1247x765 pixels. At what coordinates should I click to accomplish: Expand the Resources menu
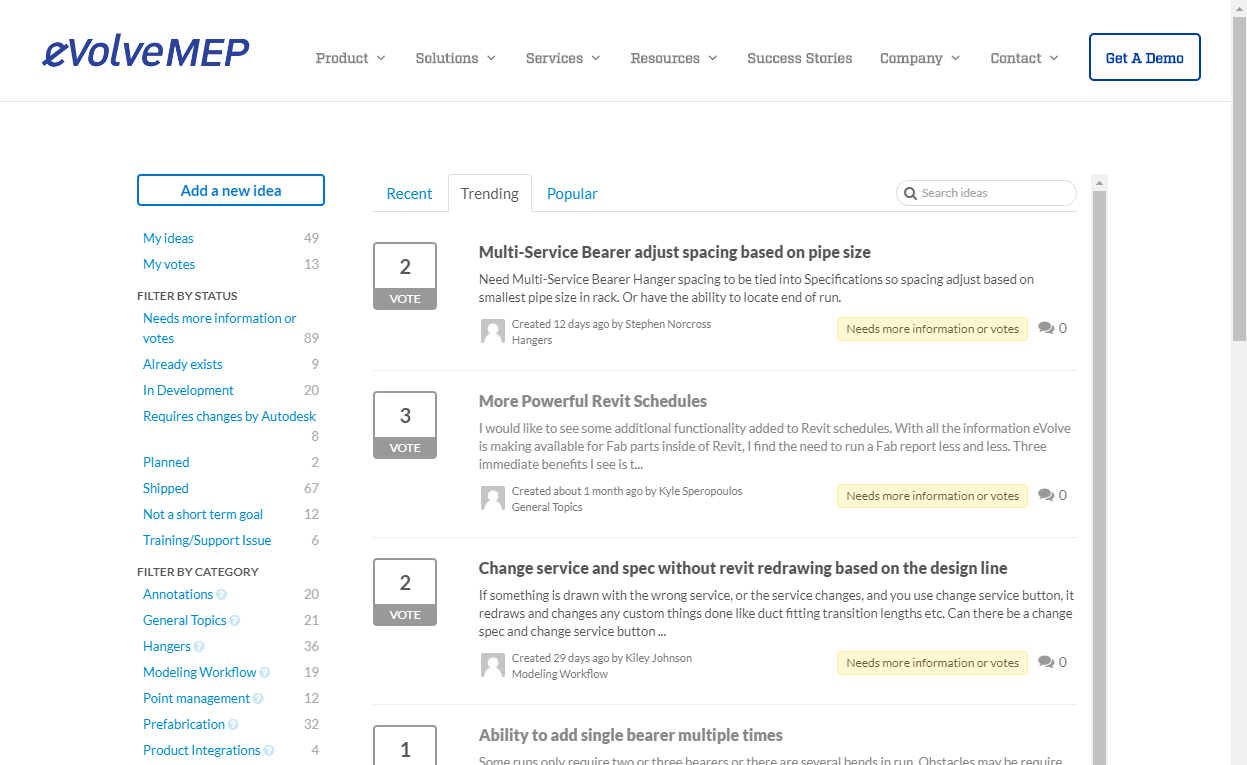click(674, 58)
